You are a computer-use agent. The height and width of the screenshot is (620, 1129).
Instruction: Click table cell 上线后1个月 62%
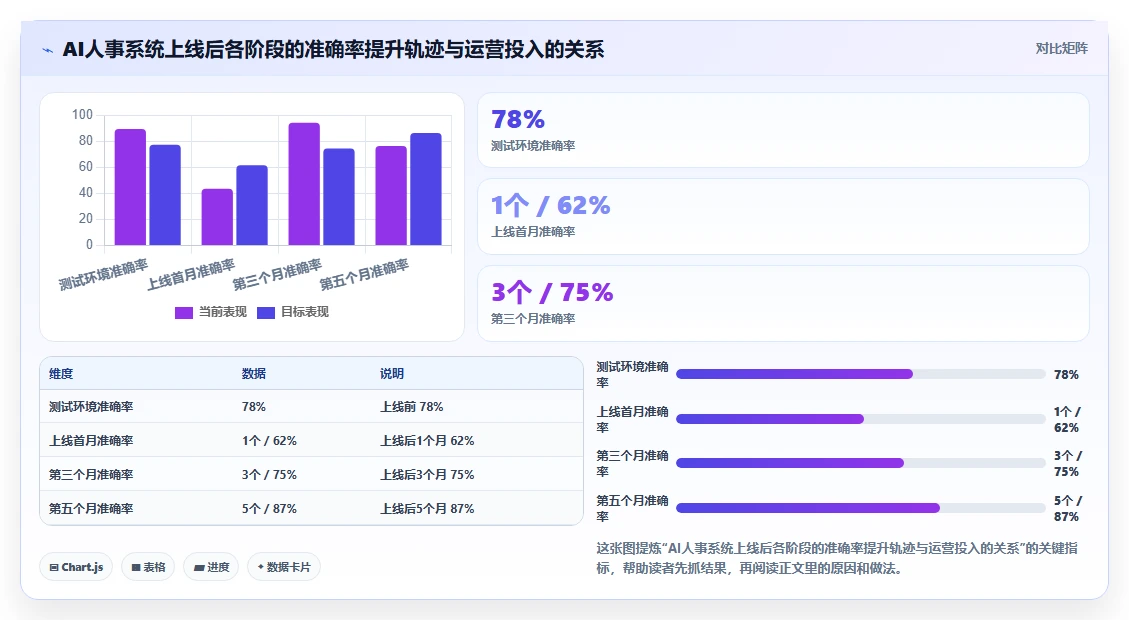click(427, 441)
